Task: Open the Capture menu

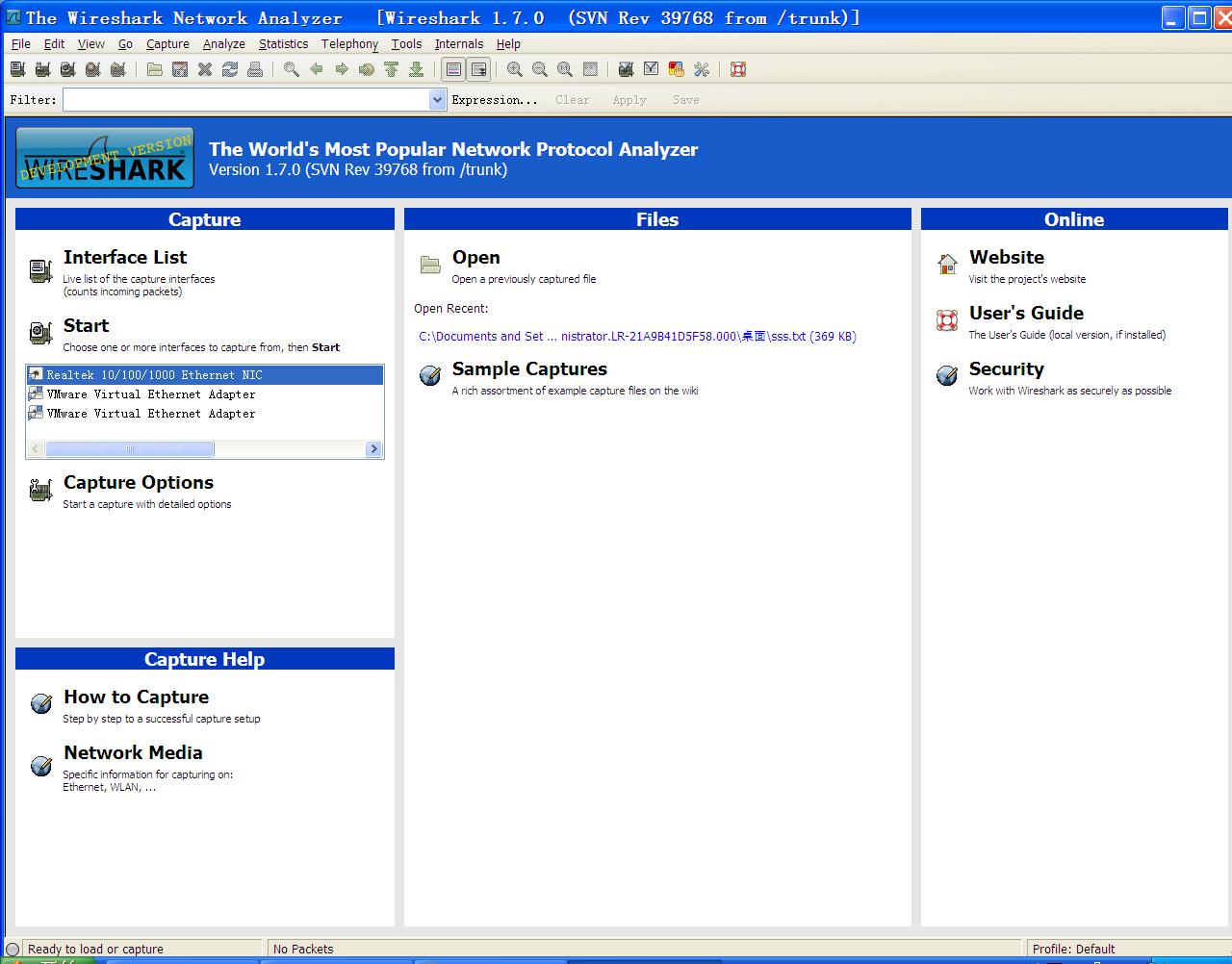Action: [x=167, y=43]
